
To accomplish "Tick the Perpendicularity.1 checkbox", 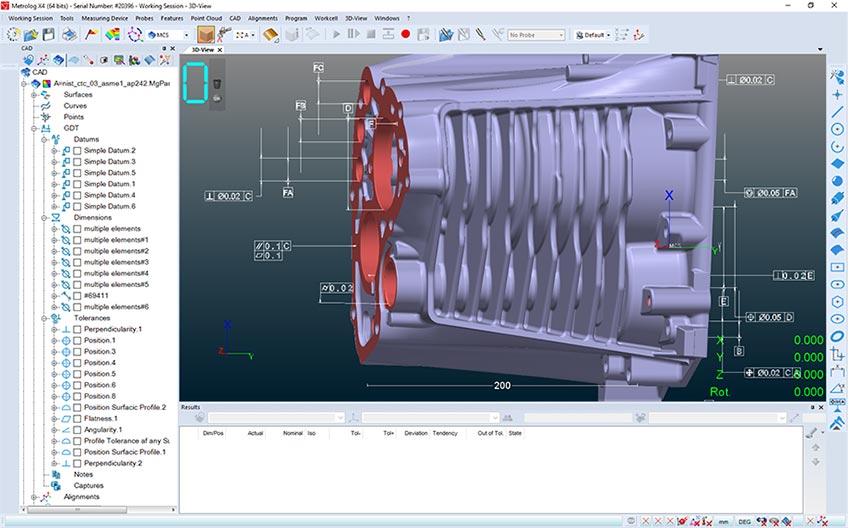I will point(77,329).
